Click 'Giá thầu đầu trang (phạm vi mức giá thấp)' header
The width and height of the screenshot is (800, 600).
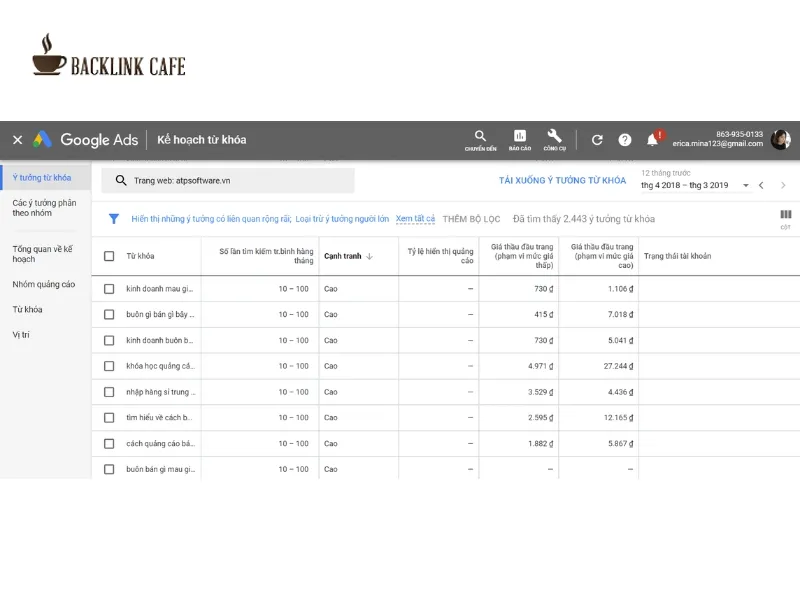tap(522, 256)
